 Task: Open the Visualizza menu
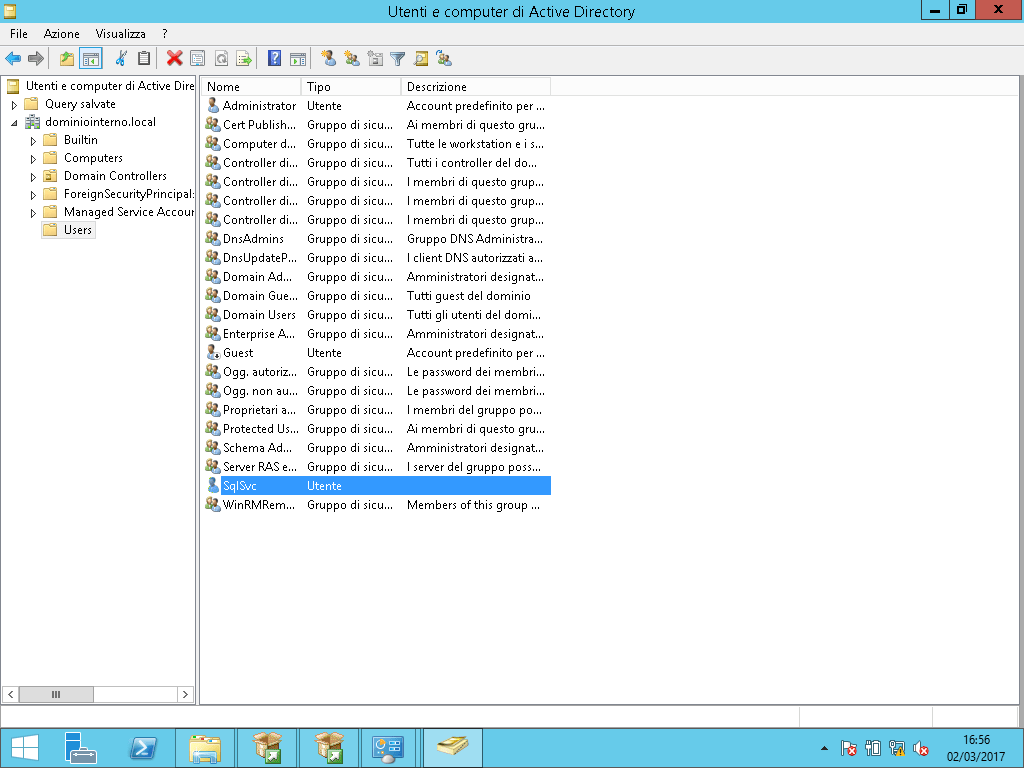(120, 34)
